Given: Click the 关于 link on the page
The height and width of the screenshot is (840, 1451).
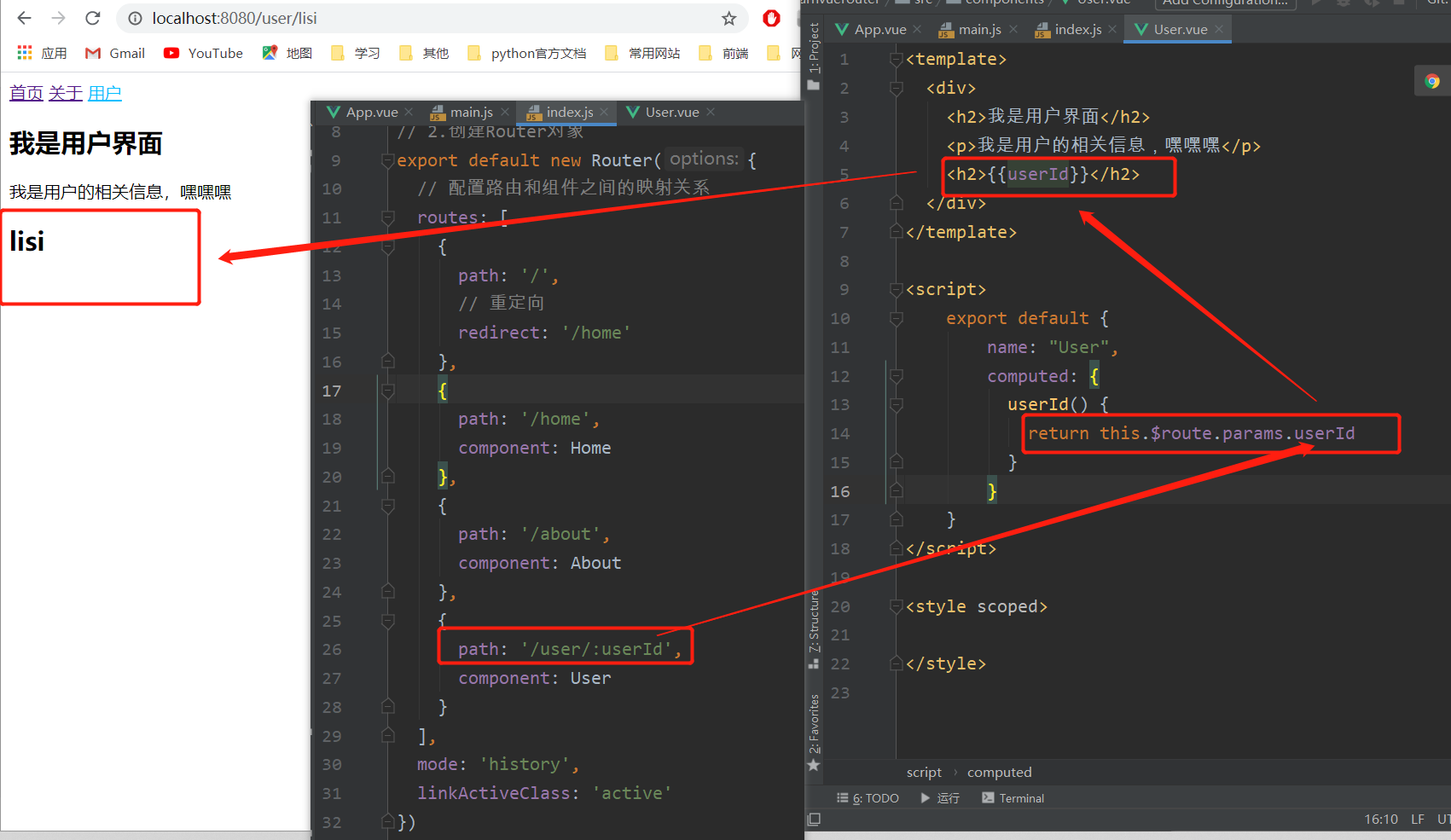Looking at the screenshot, I should pos(66,93).
